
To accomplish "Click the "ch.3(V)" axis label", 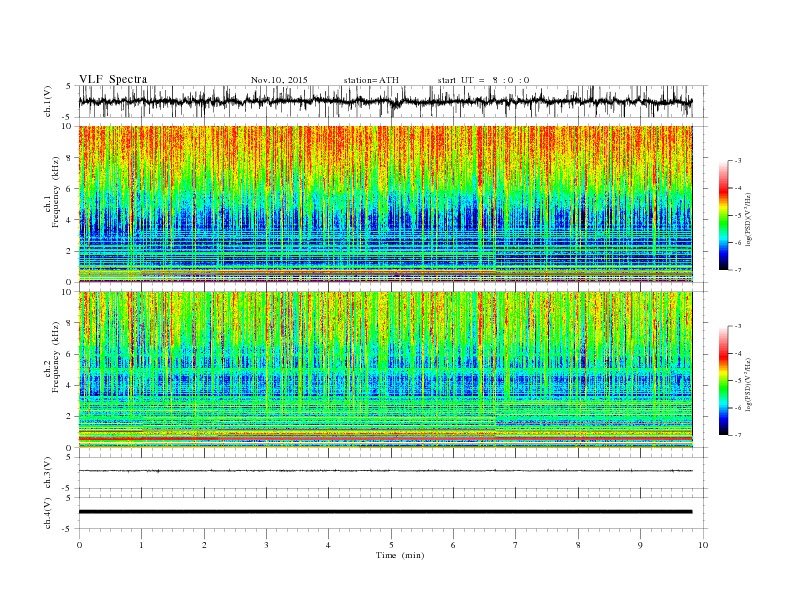I will (x=48, y=473).
